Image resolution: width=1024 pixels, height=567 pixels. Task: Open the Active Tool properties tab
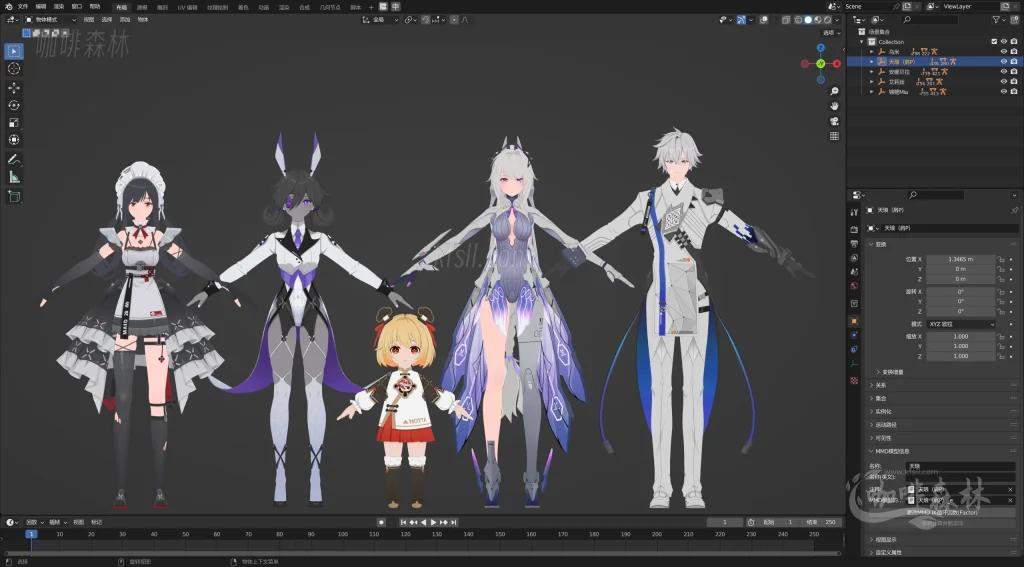[x=854, y=212]
